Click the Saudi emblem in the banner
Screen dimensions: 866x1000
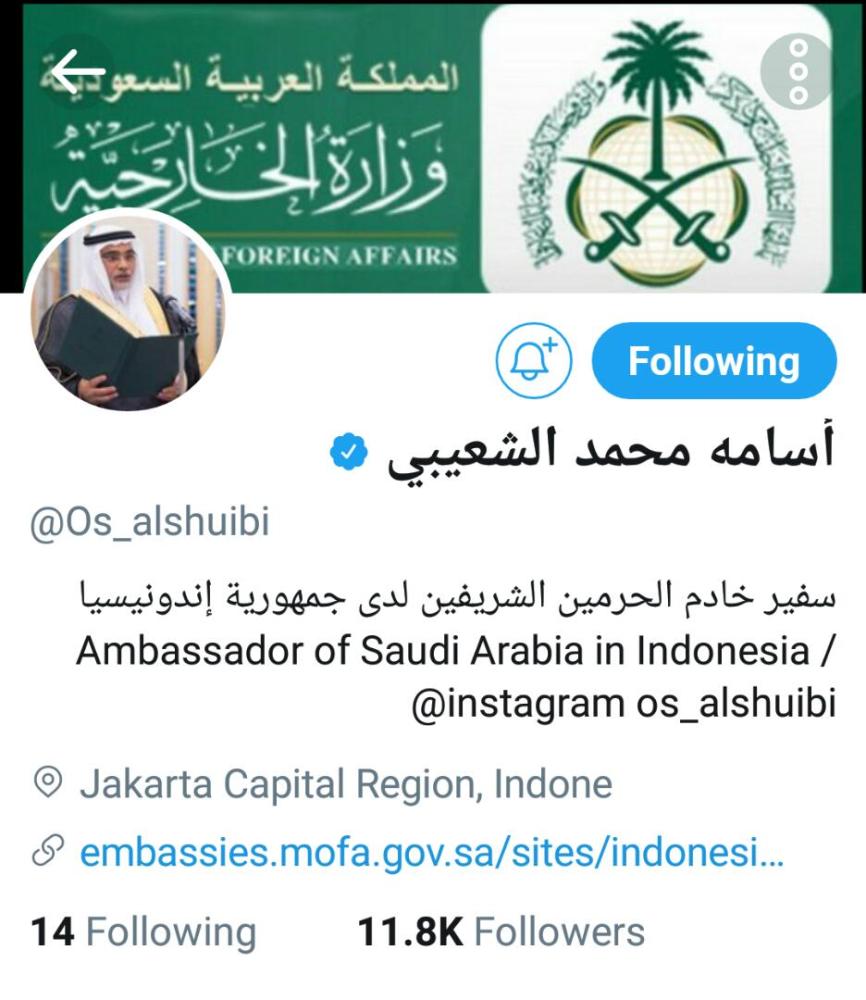click(x=656, y=148)
